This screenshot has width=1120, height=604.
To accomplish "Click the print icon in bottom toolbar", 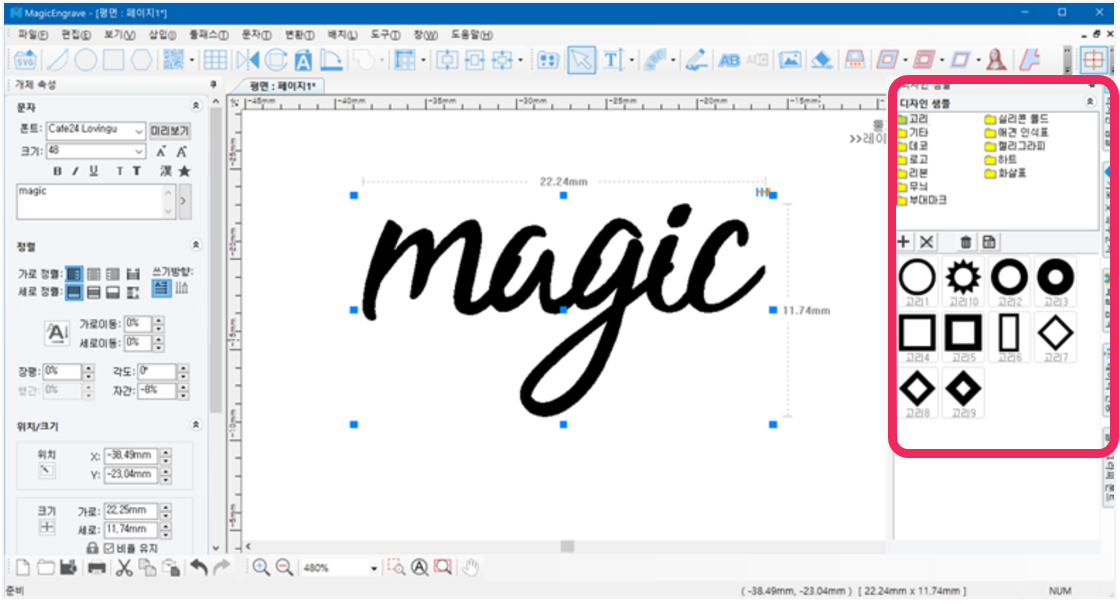I will coord(96,568).
